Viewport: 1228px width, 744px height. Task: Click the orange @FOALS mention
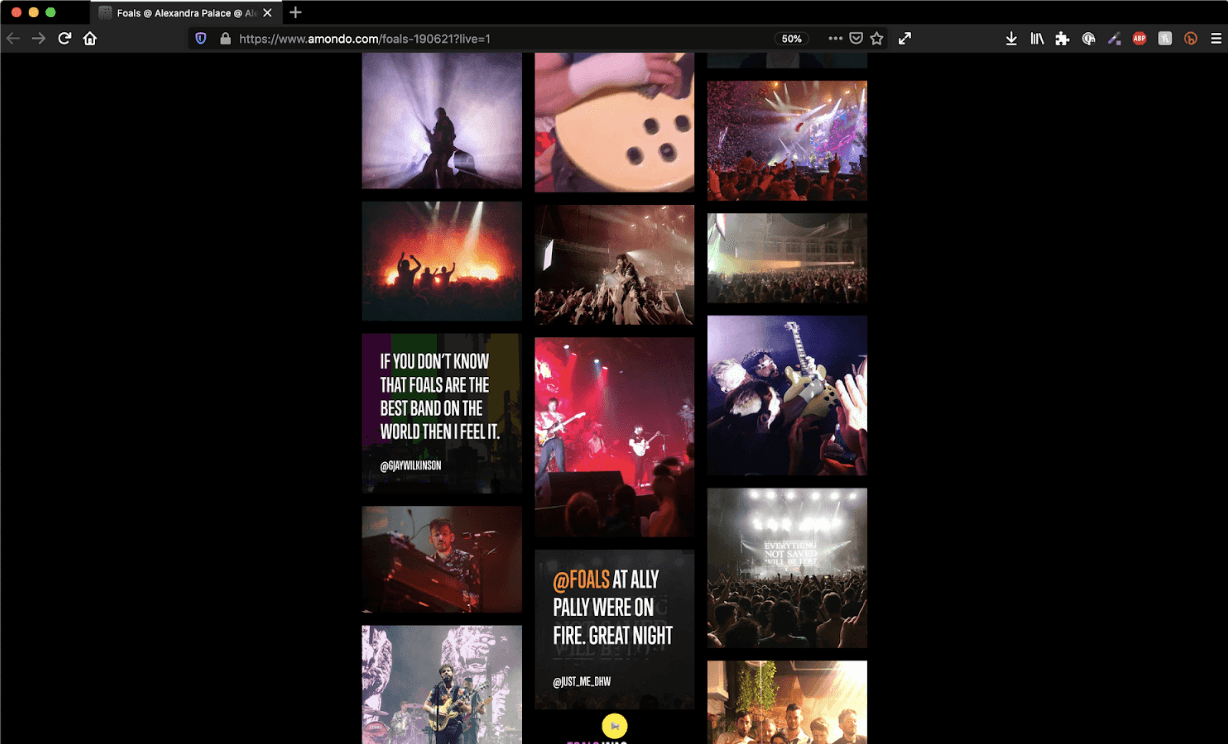(x=581, y=580)
